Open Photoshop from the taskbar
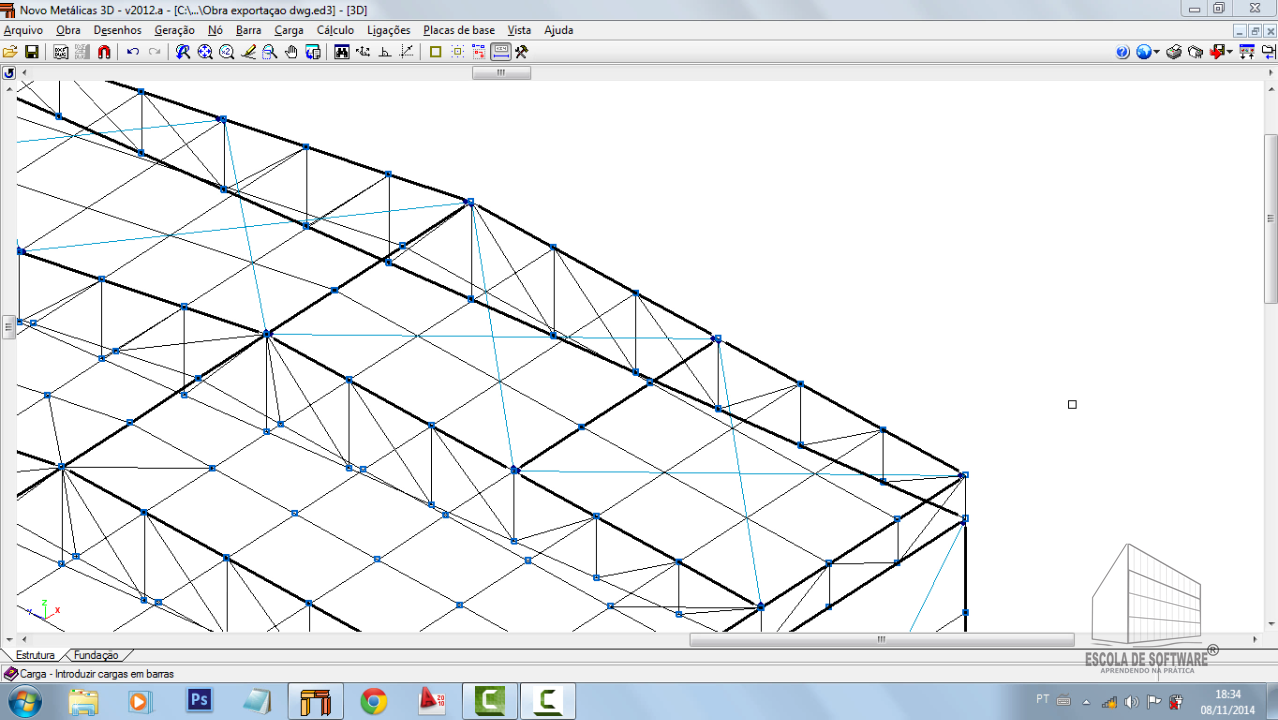1278x720 pixels. point(200,701)
